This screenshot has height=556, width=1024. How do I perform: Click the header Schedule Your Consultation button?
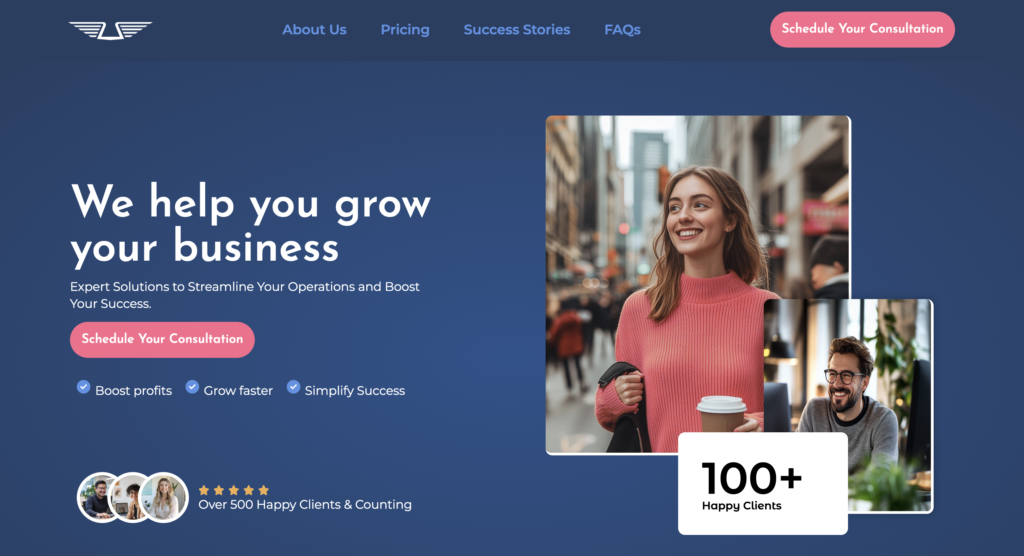click(862, 29)
